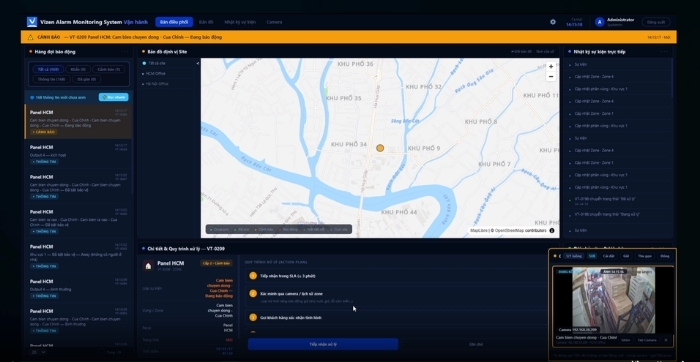This screenshot has width=700, height=362.
Task: Click Thu gọn in camera popup
Action: point(645,256)
